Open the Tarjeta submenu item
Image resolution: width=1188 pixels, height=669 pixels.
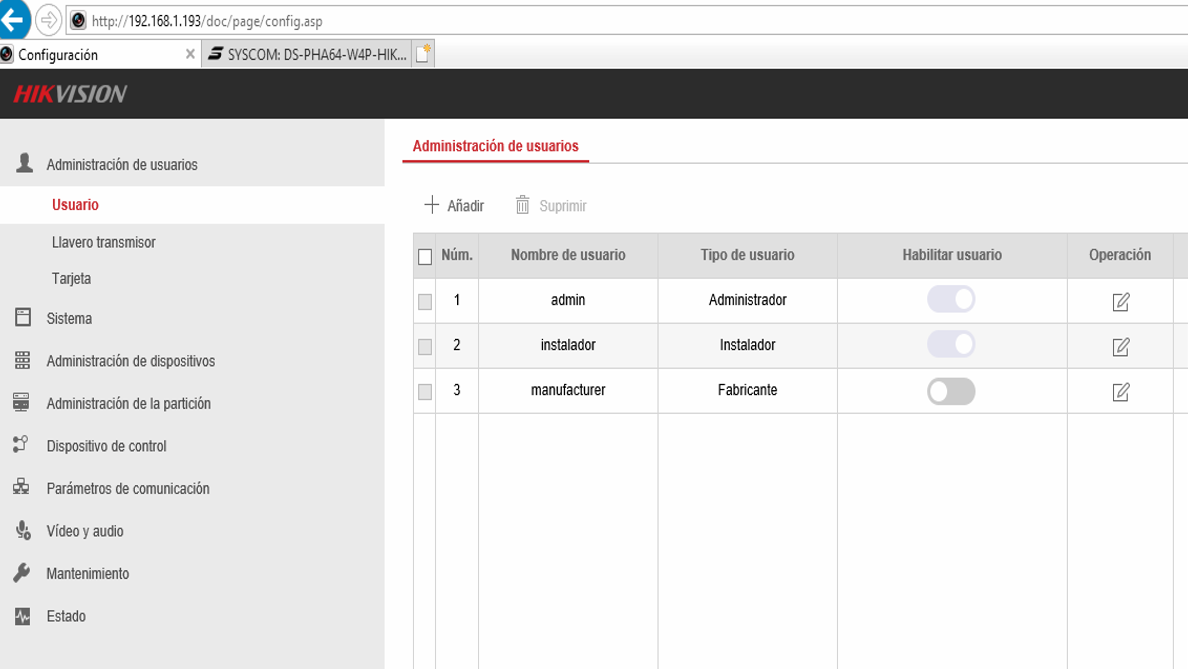(x=71, y=278)
